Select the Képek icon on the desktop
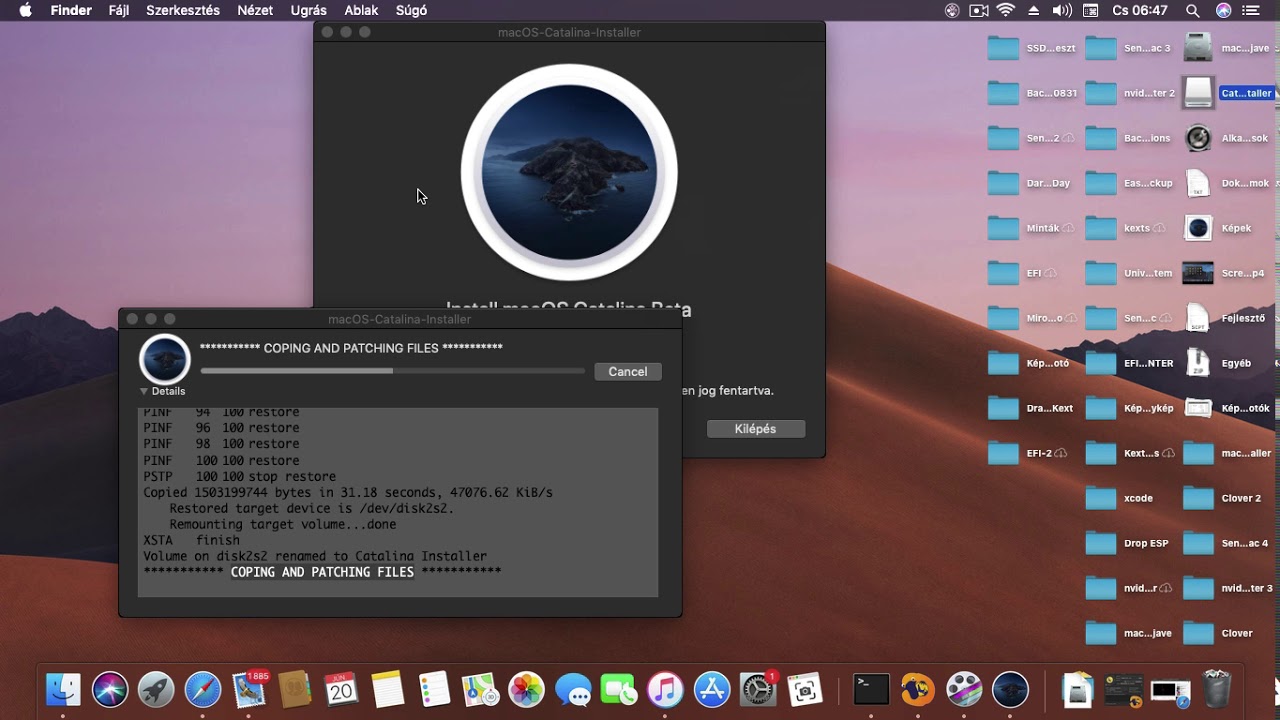 tap(1198, 228)
